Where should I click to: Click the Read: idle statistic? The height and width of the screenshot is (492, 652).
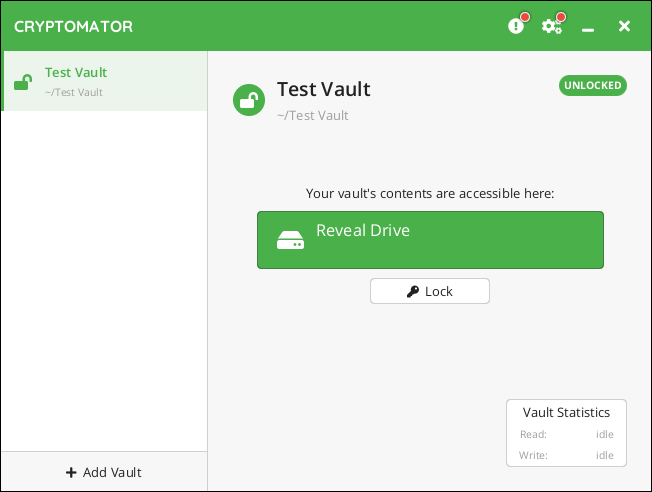click(x=566, y=434)
